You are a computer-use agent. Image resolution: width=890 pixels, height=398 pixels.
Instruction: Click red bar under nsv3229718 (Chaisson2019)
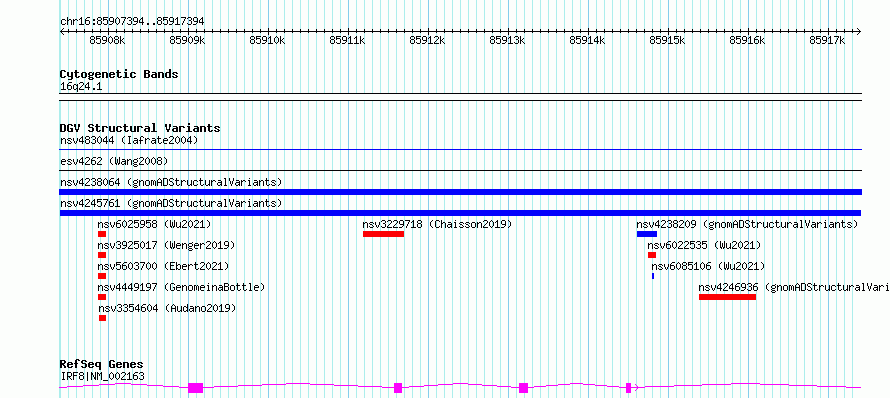pyautogui.click(x=384, y=234)
